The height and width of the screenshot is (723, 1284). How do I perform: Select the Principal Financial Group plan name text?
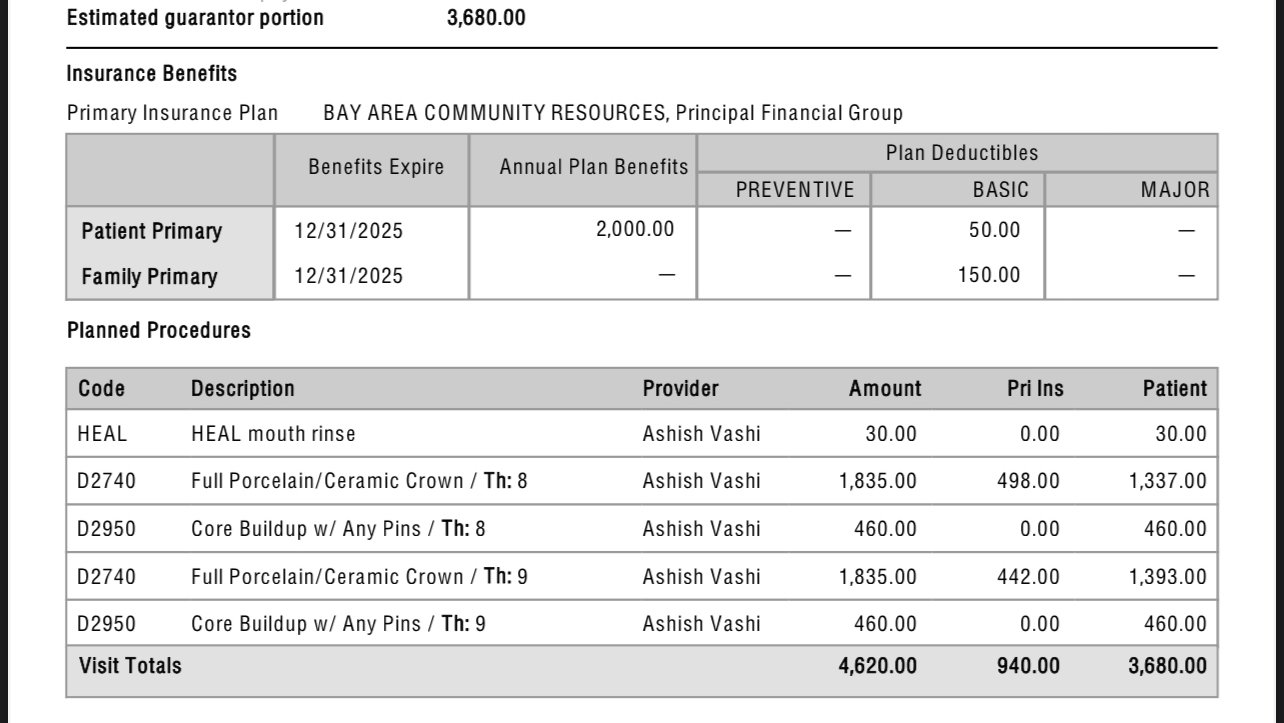pyautogui.click(x=789, y=113)
